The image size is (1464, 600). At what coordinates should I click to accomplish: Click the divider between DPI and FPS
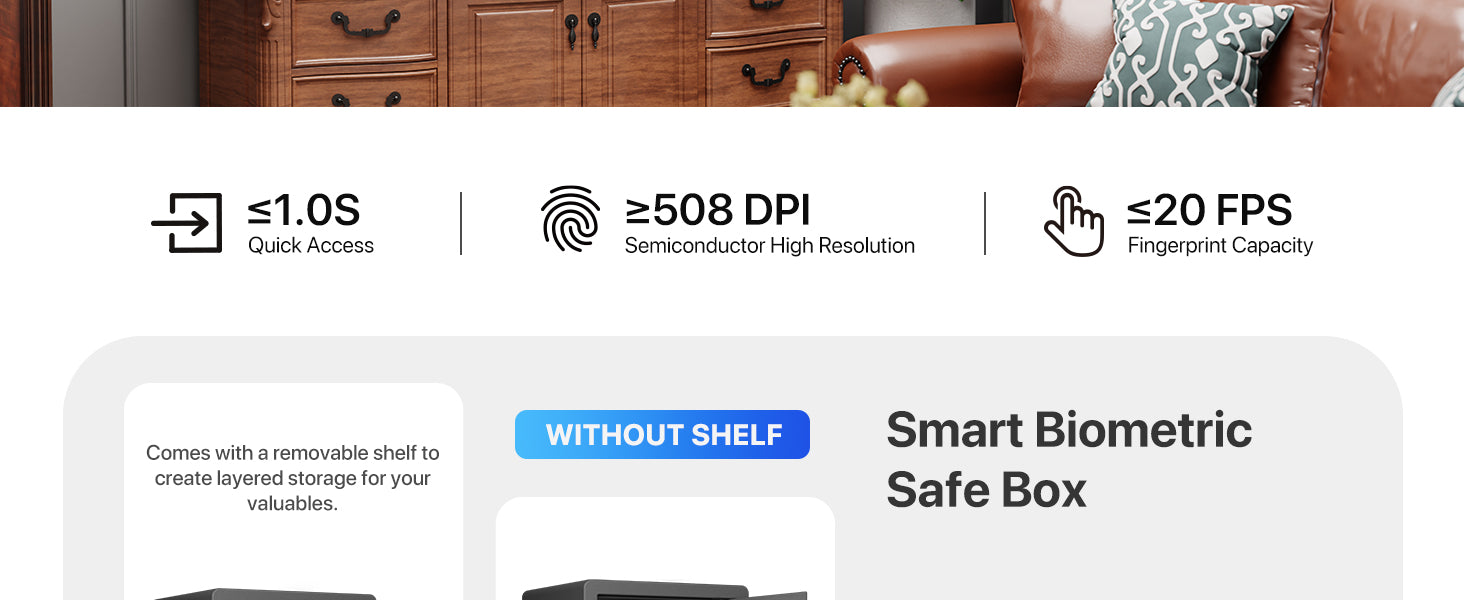[985, 223]
